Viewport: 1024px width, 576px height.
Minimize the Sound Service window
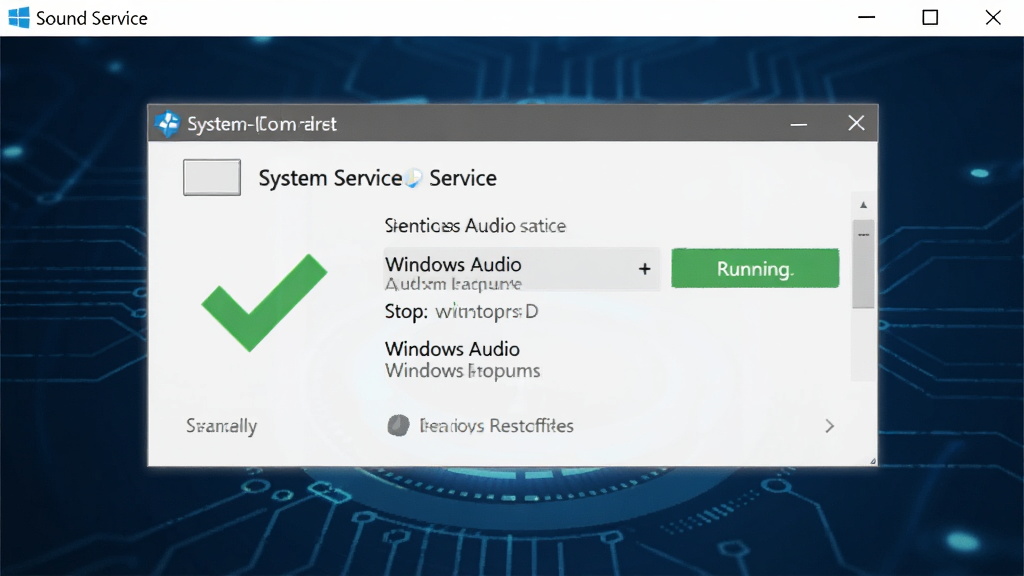click(x=867, y=18)
